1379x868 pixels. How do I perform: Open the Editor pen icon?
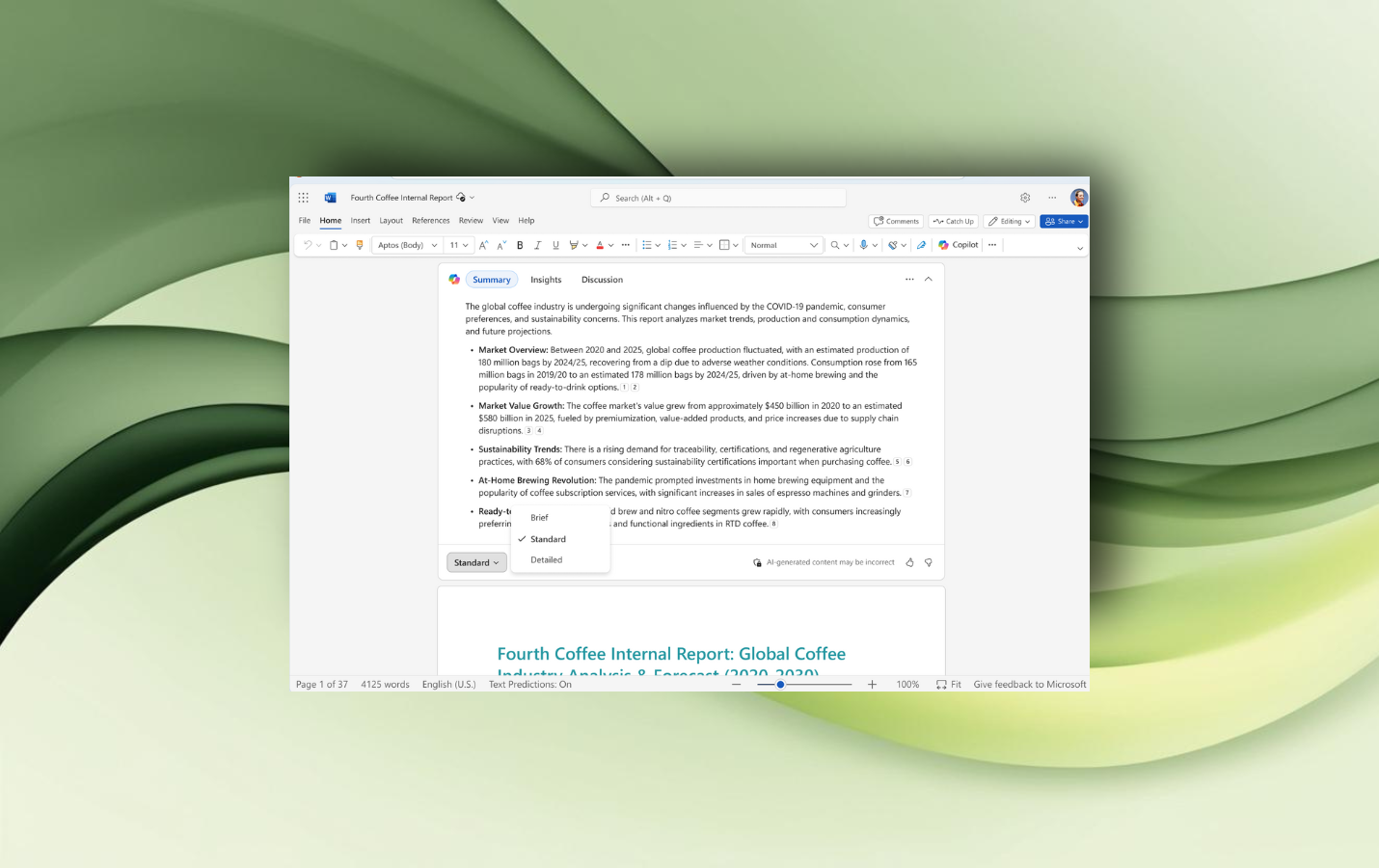coord(921,245)
